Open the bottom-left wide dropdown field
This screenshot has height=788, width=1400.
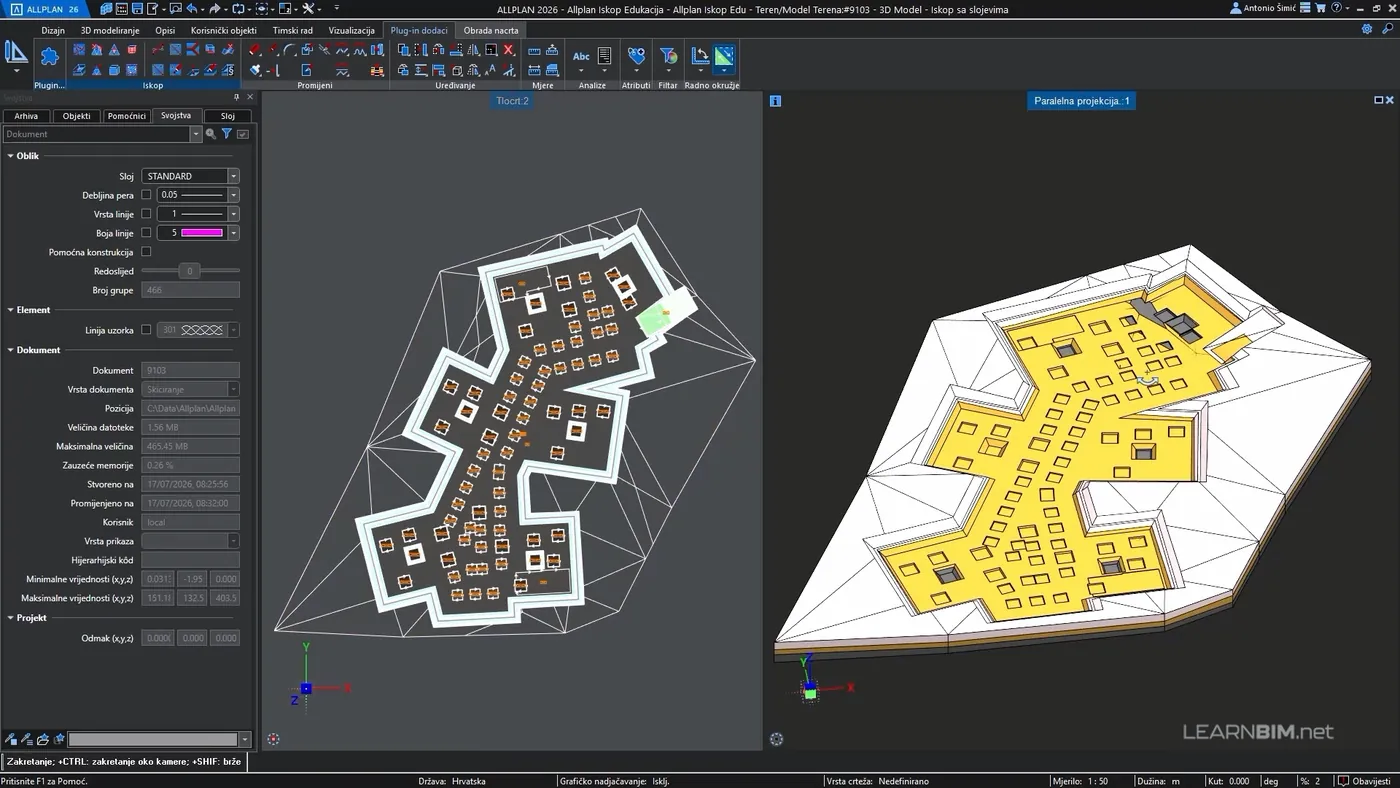159,739
